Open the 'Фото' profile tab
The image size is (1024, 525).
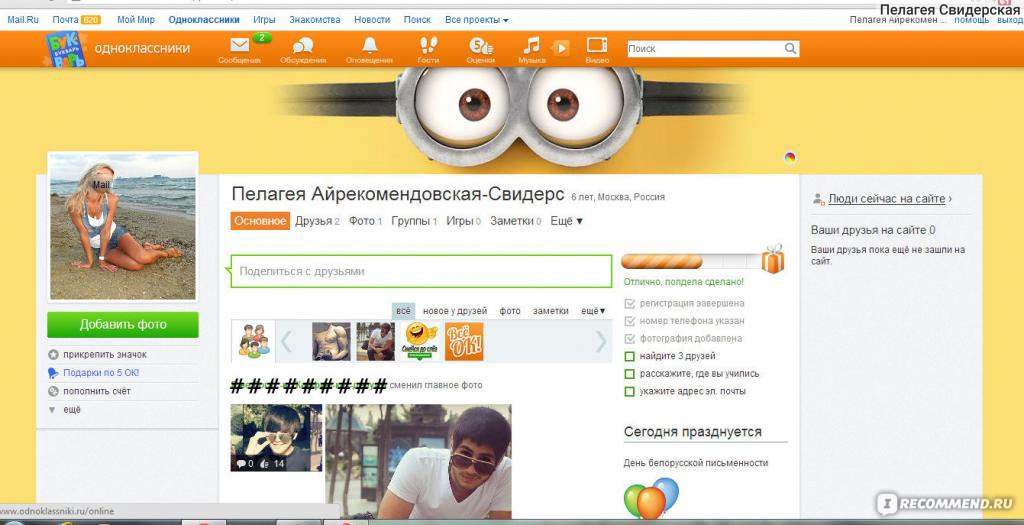coord(366,221)
